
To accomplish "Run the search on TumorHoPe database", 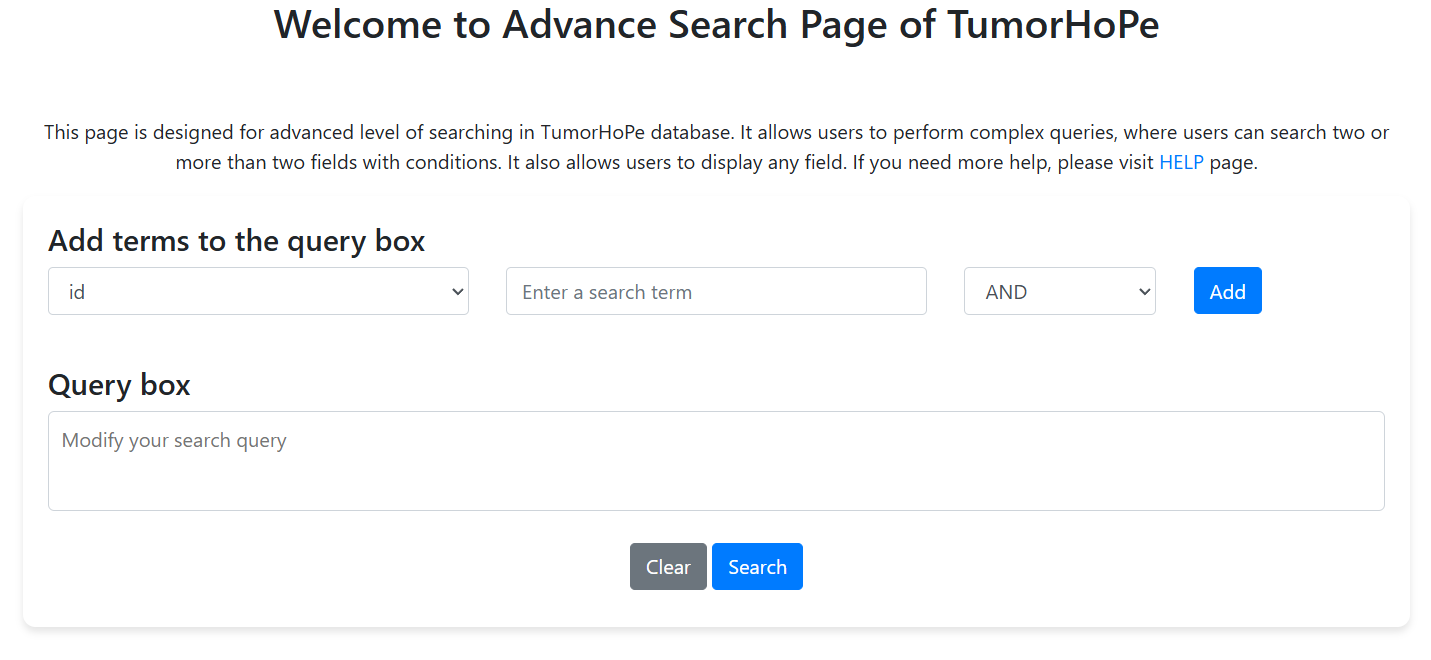I will 756,566.
